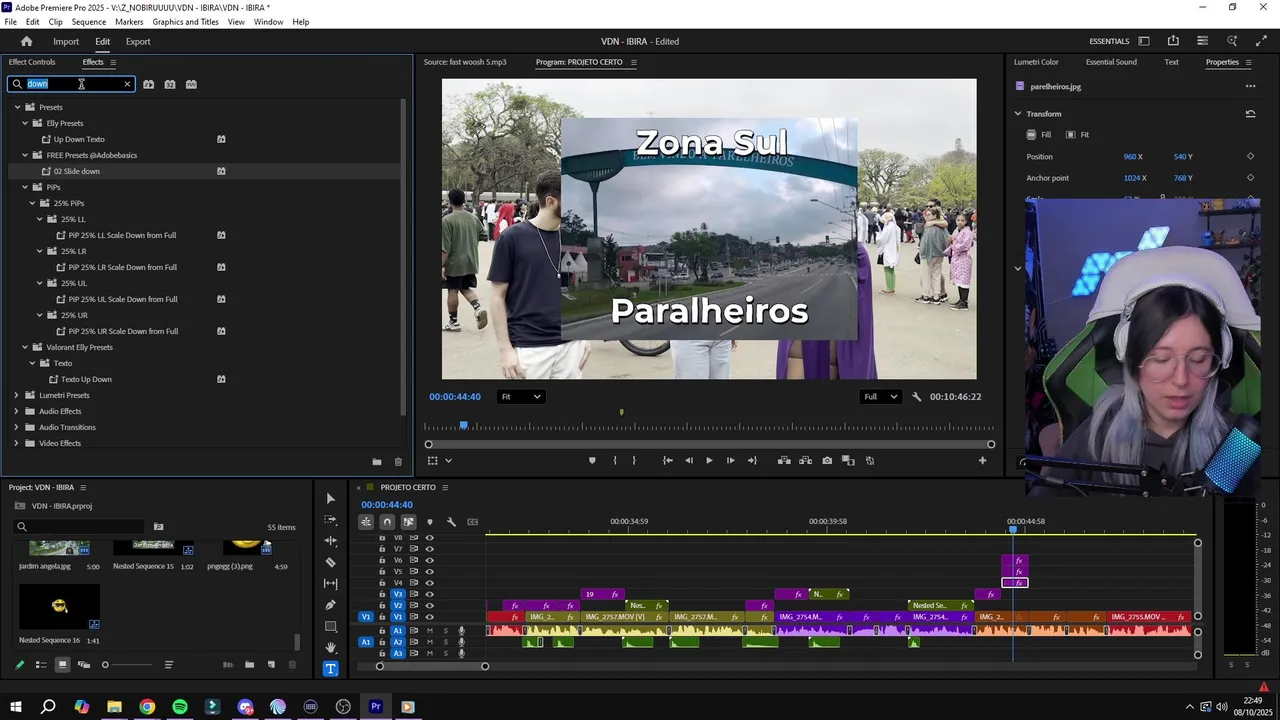Open the Fit zoom level dropdown
The image size is (1280, 720).
click(x=521, y=397)
